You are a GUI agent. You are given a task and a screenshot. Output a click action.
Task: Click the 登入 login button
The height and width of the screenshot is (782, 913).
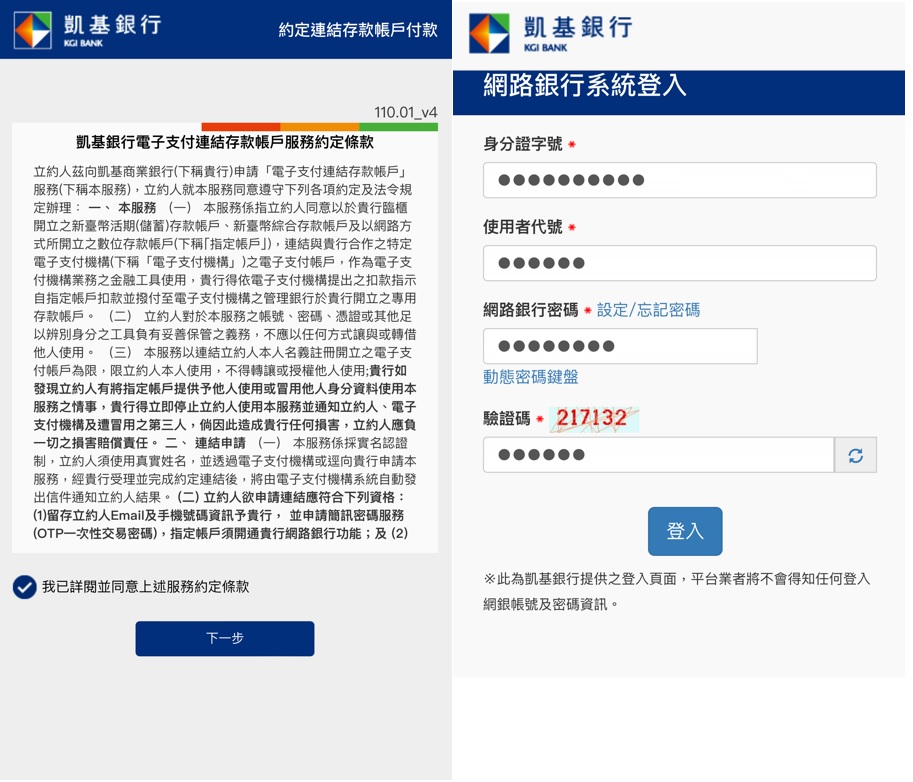(x=685, y=531)
